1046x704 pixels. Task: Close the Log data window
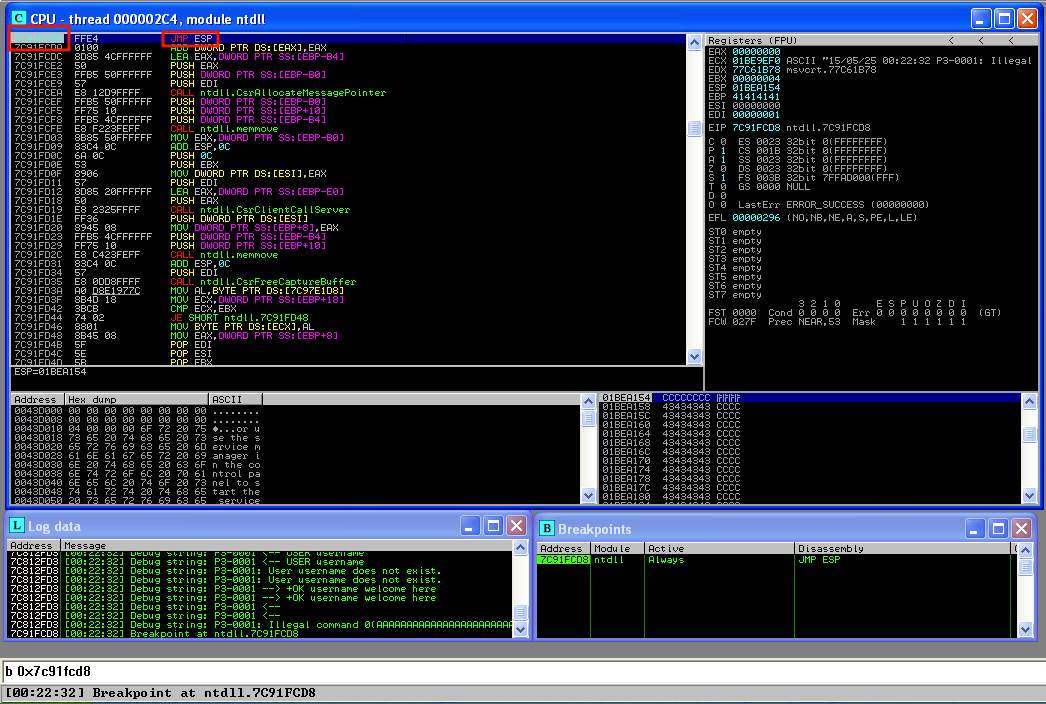point(516,526)
